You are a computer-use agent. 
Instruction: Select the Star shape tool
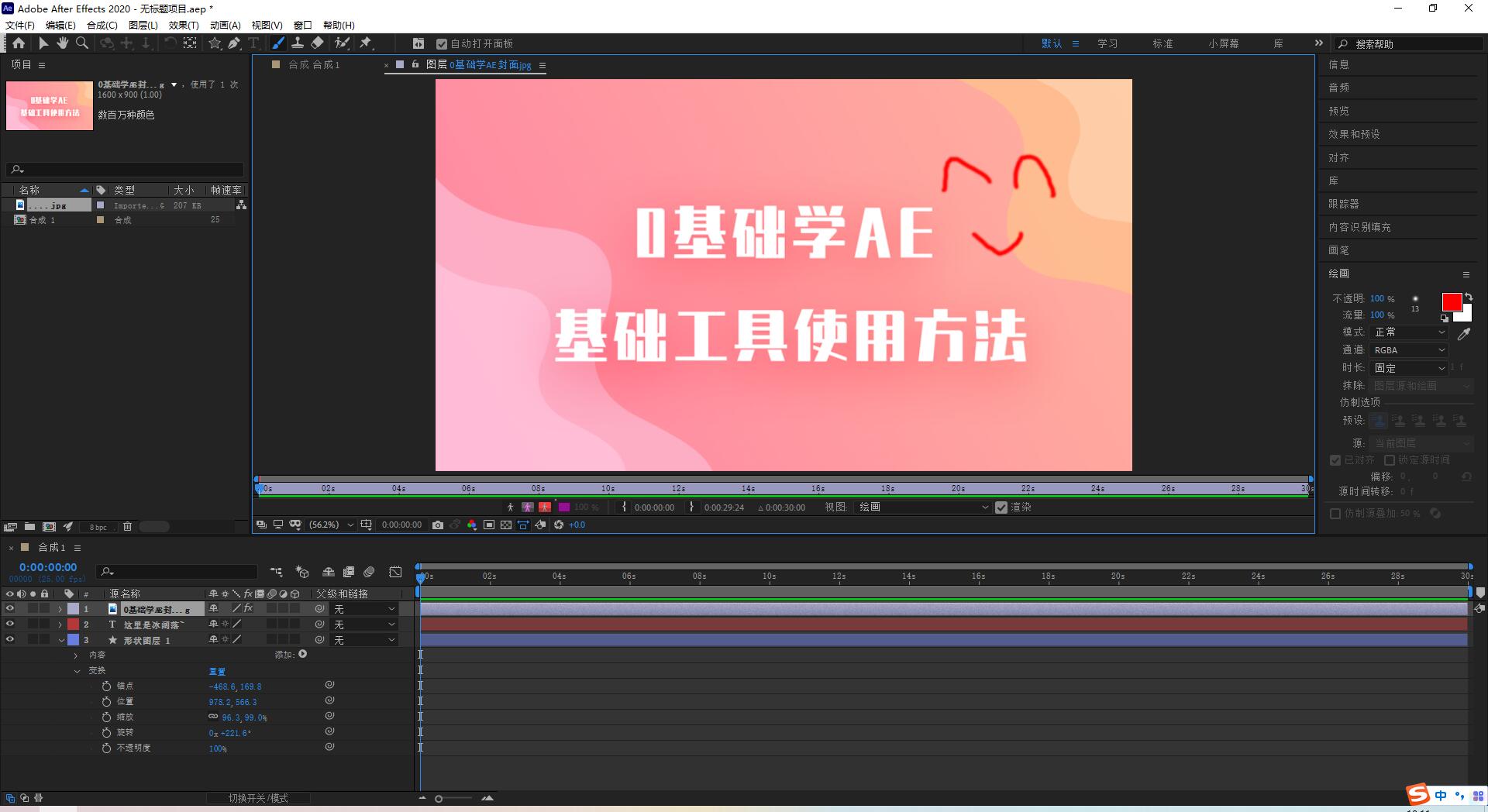[215, 43]
